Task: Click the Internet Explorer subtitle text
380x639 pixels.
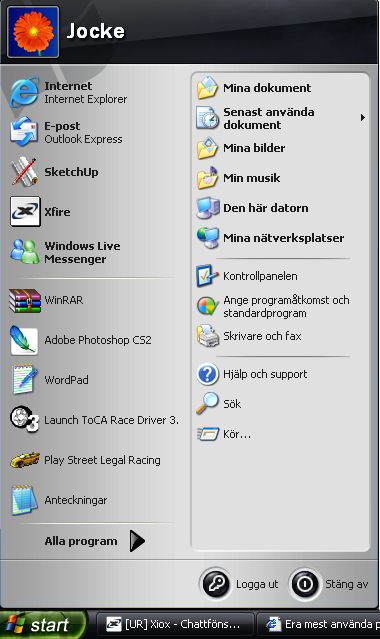Action: [86, 99]
